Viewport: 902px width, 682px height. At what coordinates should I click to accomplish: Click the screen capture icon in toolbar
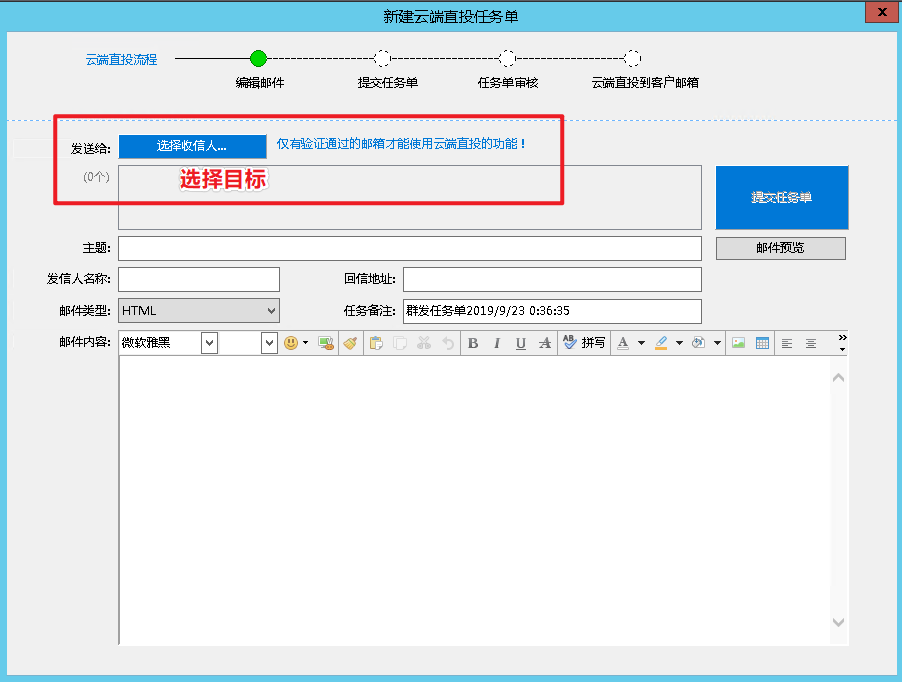(x=326, y=343)
